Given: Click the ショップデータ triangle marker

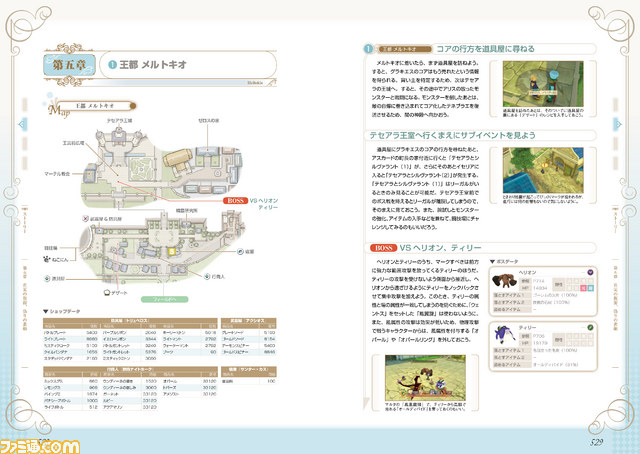Looking at the screenshot, I should coord(46,312).
